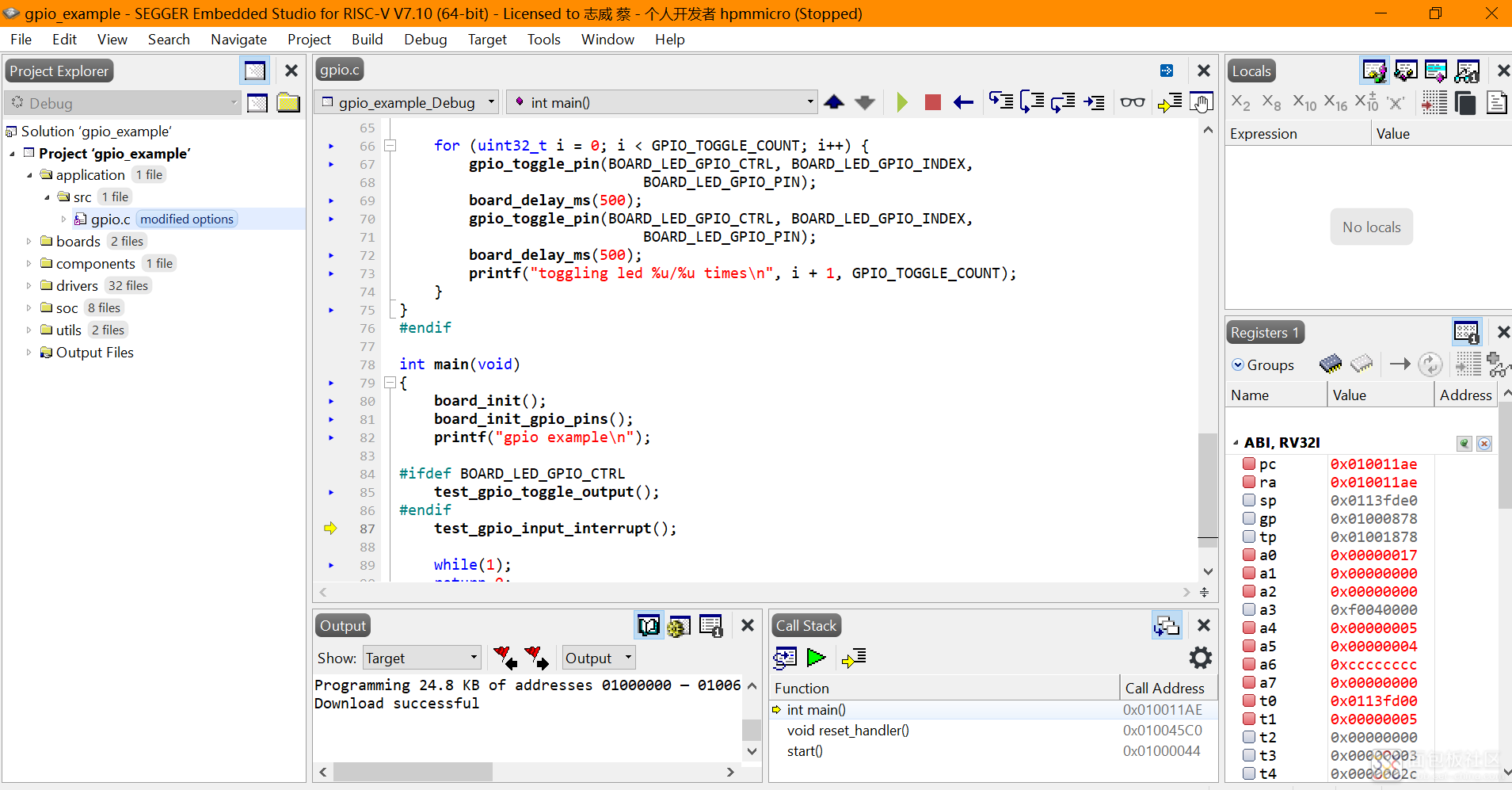The height and width of the screenshot is (790, 1512).
Task: Toggle the t0 register checkbox
Action: 1249,700
